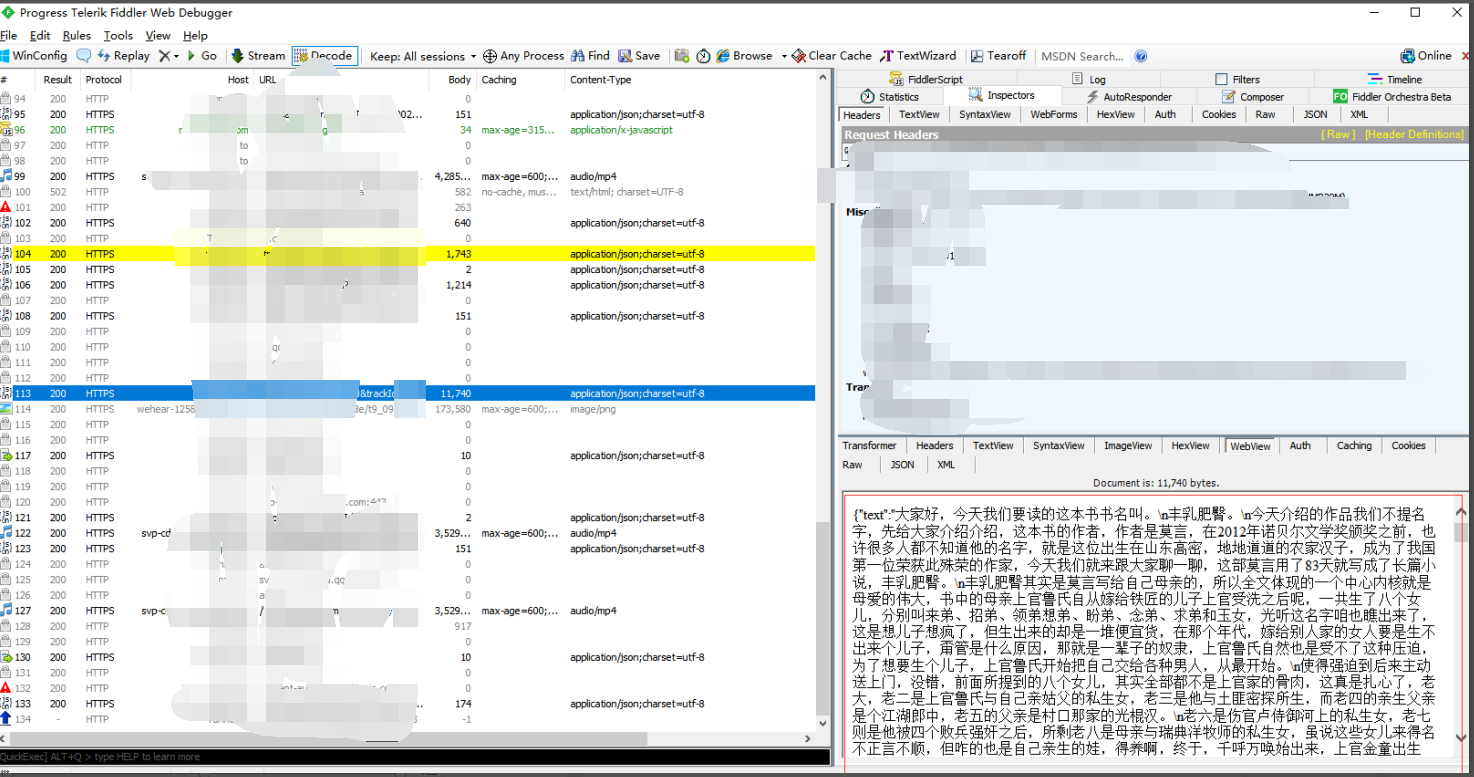Click audio icon of session 99

(x=6, y=176)
